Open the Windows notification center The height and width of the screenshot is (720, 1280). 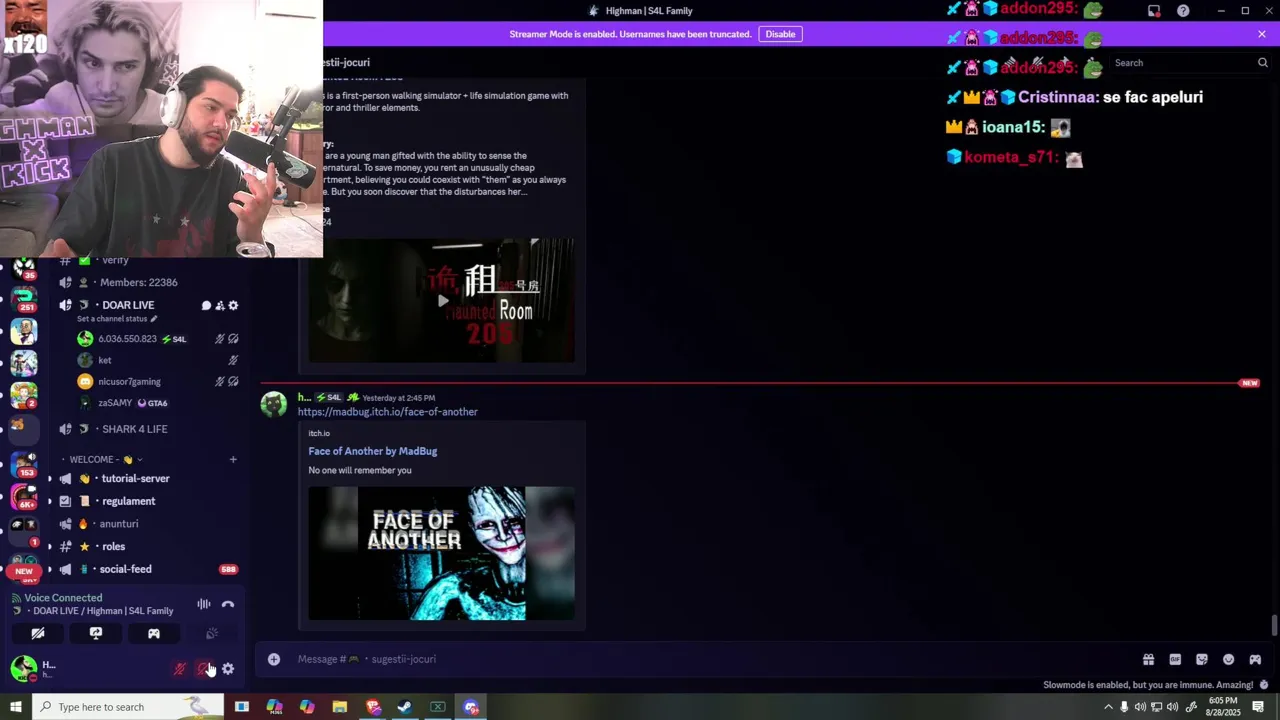tap(1258, 707)
